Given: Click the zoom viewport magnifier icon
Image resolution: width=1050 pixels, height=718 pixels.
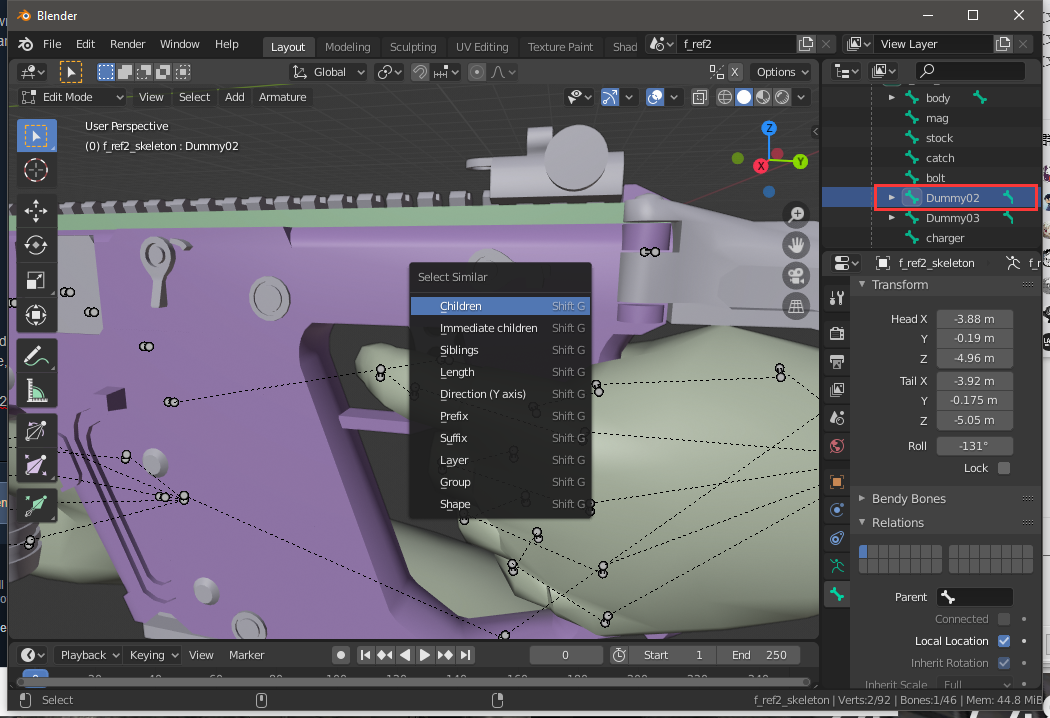Looking at the screenshot, I should pos(797,214).
